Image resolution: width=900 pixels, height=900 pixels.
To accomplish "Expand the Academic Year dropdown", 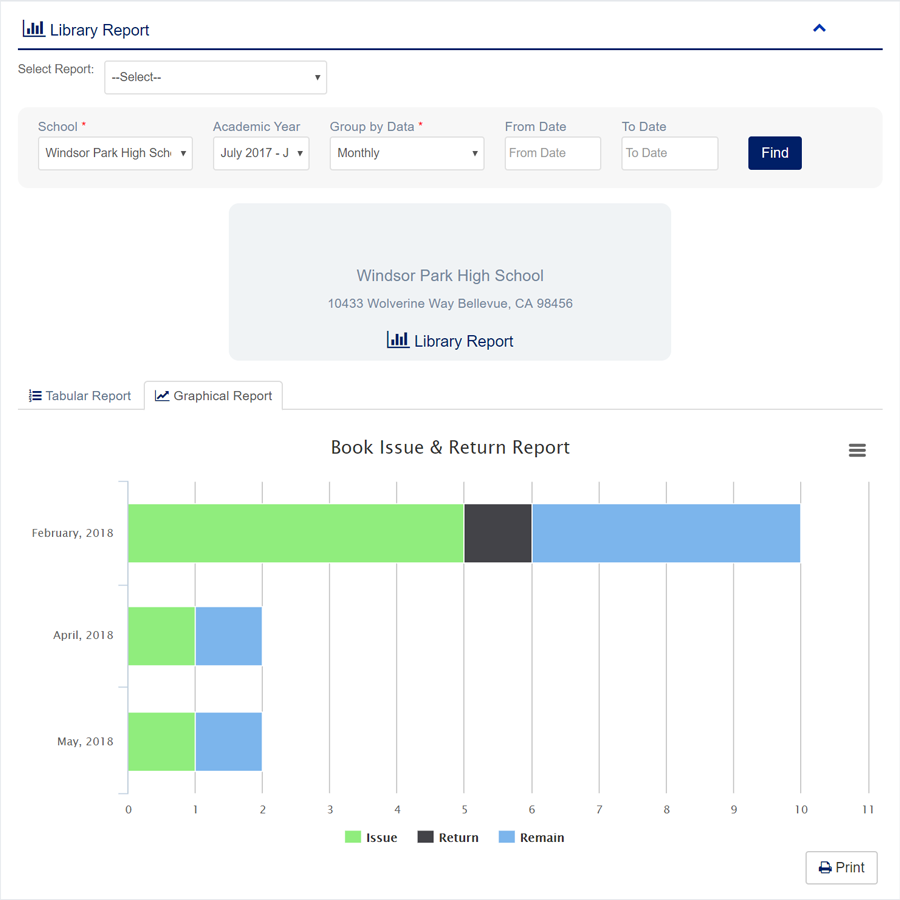I will coord(261,153).
